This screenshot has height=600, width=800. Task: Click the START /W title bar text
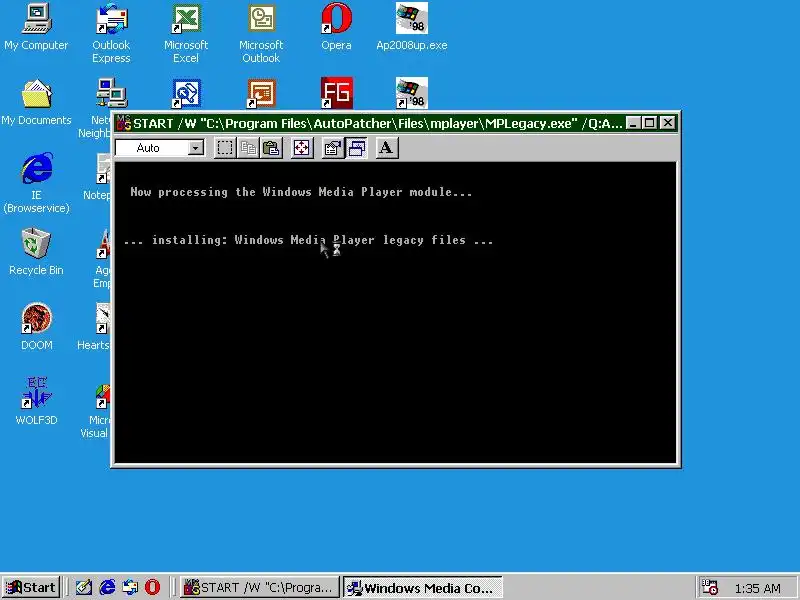[x=378, y=123]
